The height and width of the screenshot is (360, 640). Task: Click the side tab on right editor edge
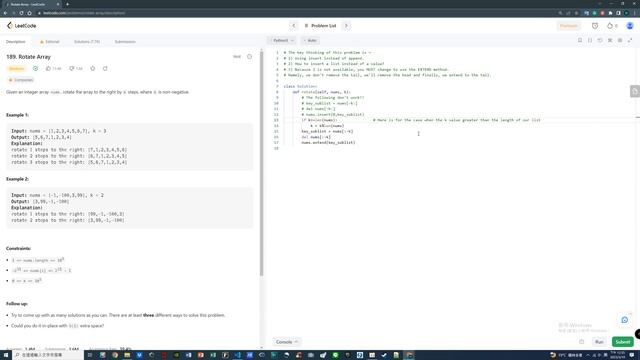click(635, 91)
